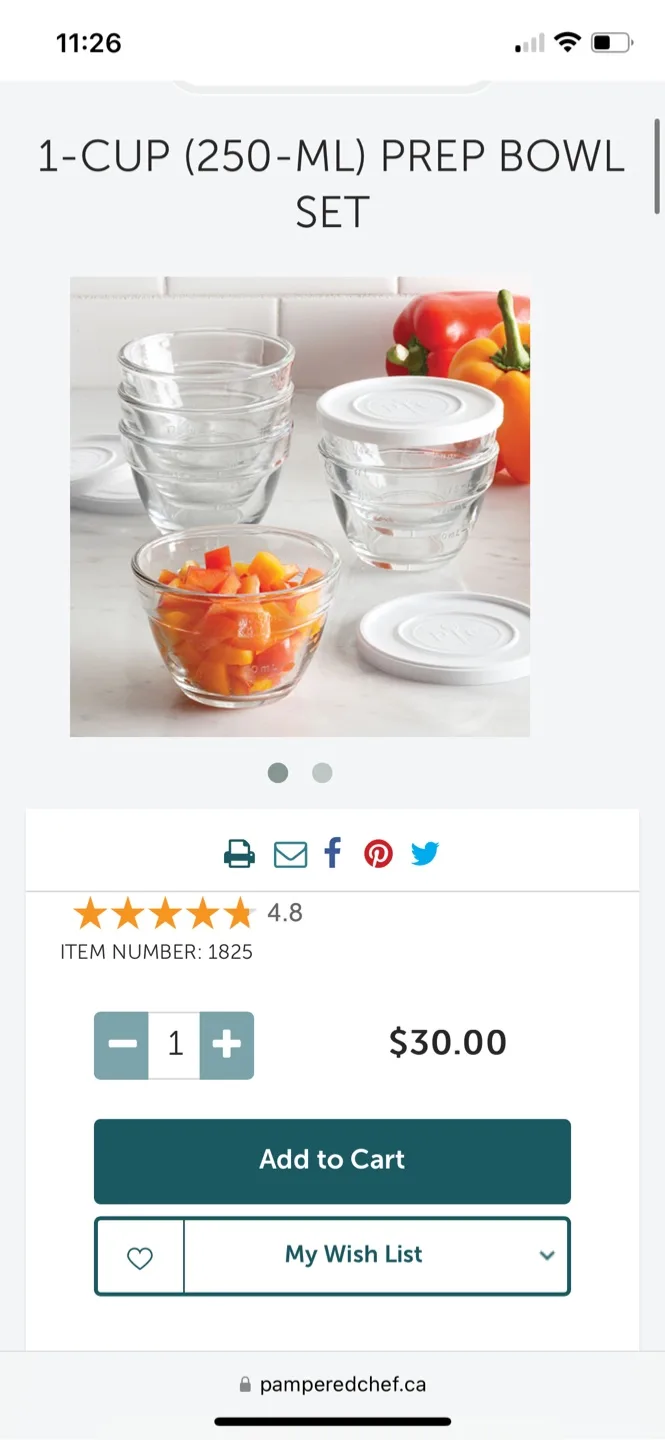Viewport: 665px width, 1440px height.
Task: Pin product with Pinterest icon
Action: pyautogui.click(x=378, y=854)
